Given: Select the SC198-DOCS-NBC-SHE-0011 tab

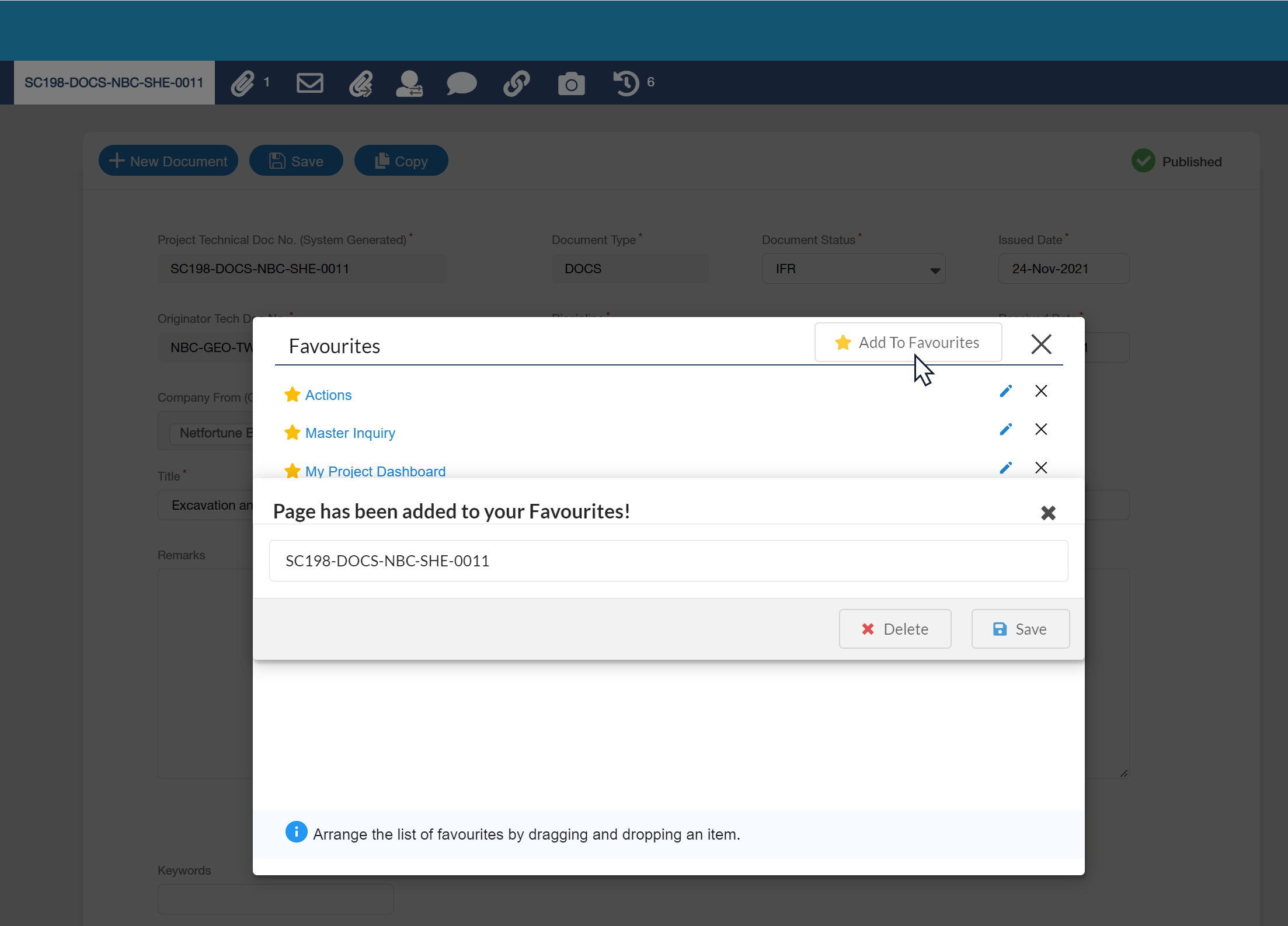Looking at the screenshot, I should click(114, 83).
